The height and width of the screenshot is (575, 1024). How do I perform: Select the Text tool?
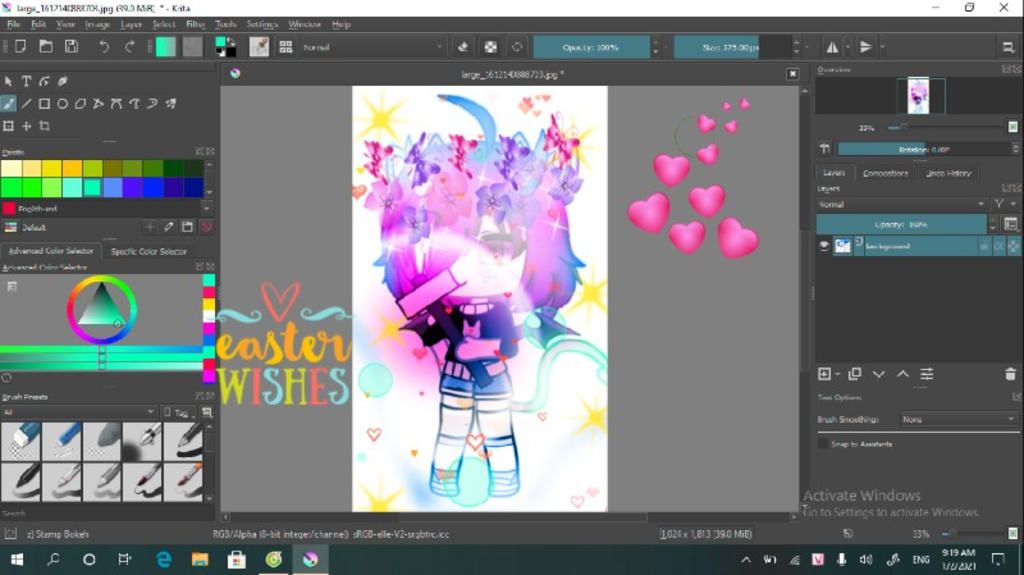pos(26,81)
